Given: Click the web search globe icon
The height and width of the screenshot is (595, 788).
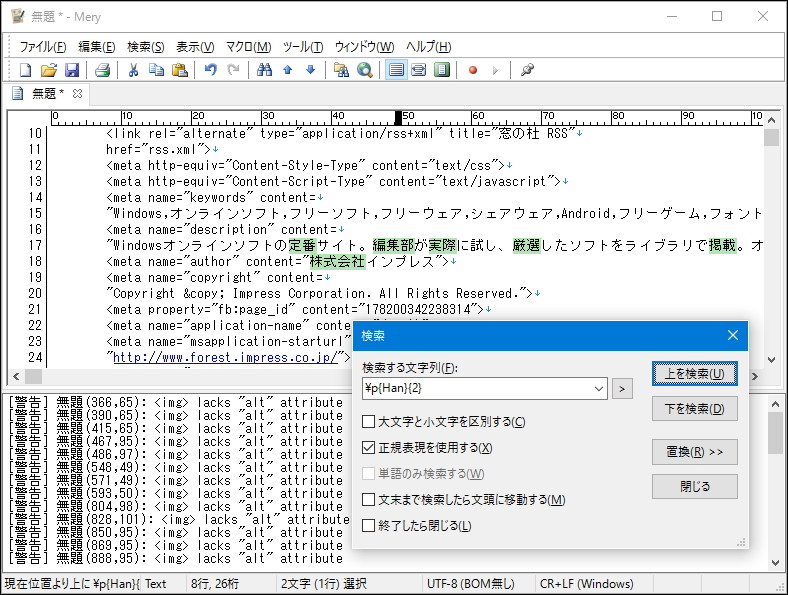Looking at the screenshot, I should tap(365, 70).
